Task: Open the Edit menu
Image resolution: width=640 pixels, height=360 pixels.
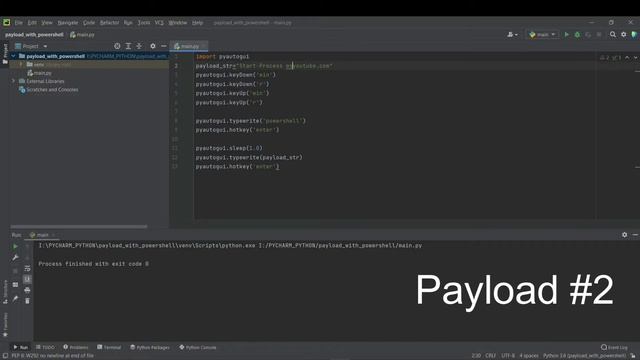Action: pos(32,23)
